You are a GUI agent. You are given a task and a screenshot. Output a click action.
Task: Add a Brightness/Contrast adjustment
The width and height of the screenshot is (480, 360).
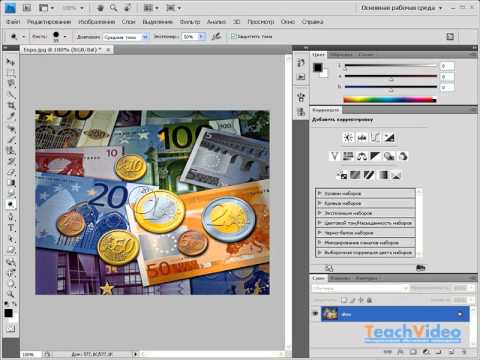tap(348, 137)
